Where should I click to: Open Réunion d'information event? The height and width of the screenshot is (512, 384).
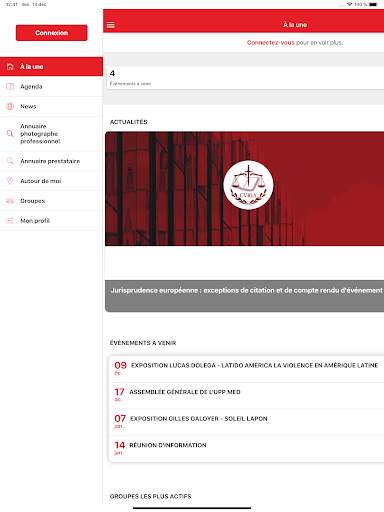pyautogui.click(x=247, y=449)
